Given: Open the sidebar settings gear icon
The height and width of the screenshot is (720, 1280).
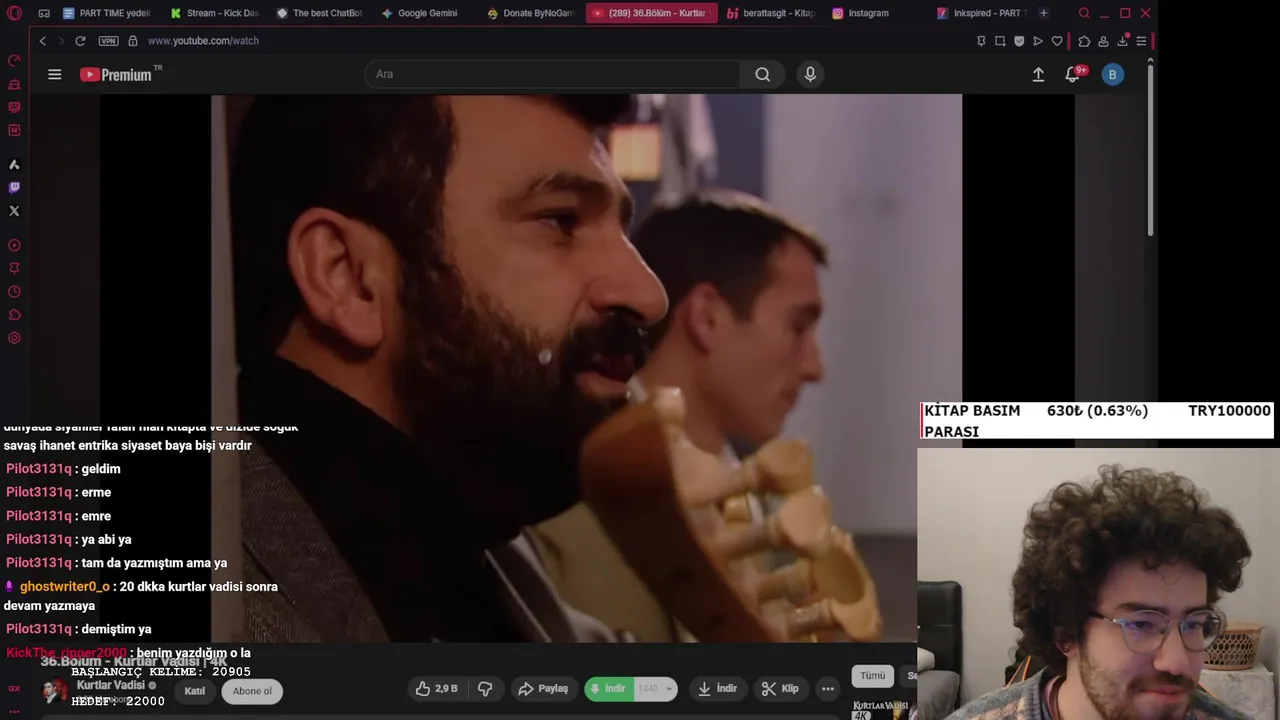Looking at the screenshot, I should tap(14, 338).
